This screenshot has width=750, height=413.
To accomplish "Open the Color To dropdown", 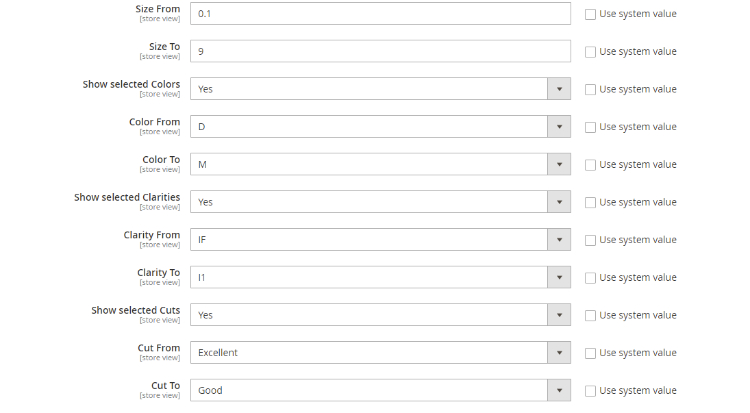I will coord(380,164).
